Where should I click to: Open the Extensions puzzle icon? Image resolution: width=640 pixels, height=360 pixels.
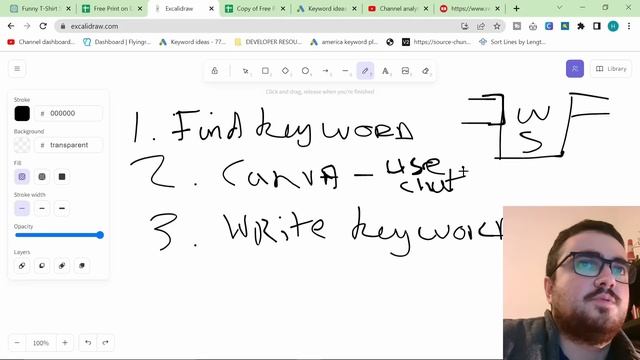tap(581, 26)
